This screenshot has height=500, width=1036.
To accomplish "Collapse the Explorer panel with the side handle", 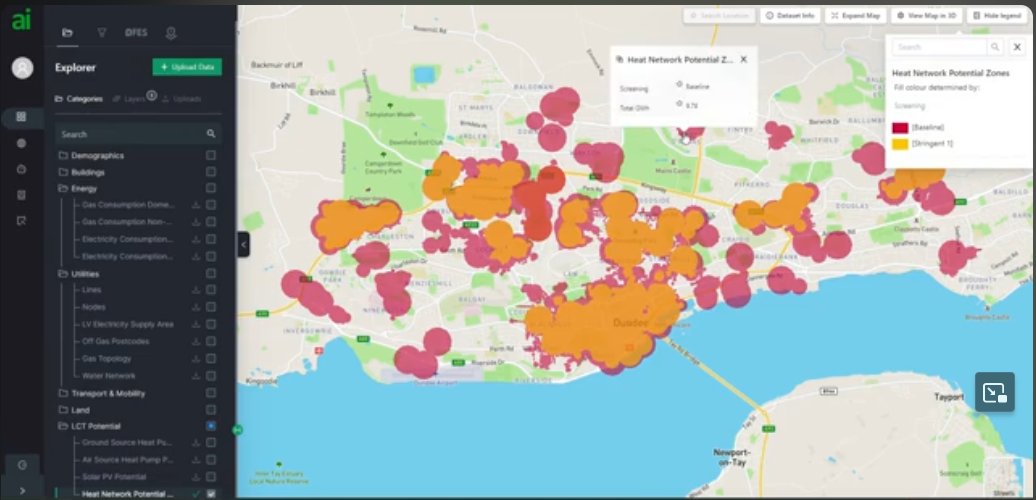I will point(243,244).
